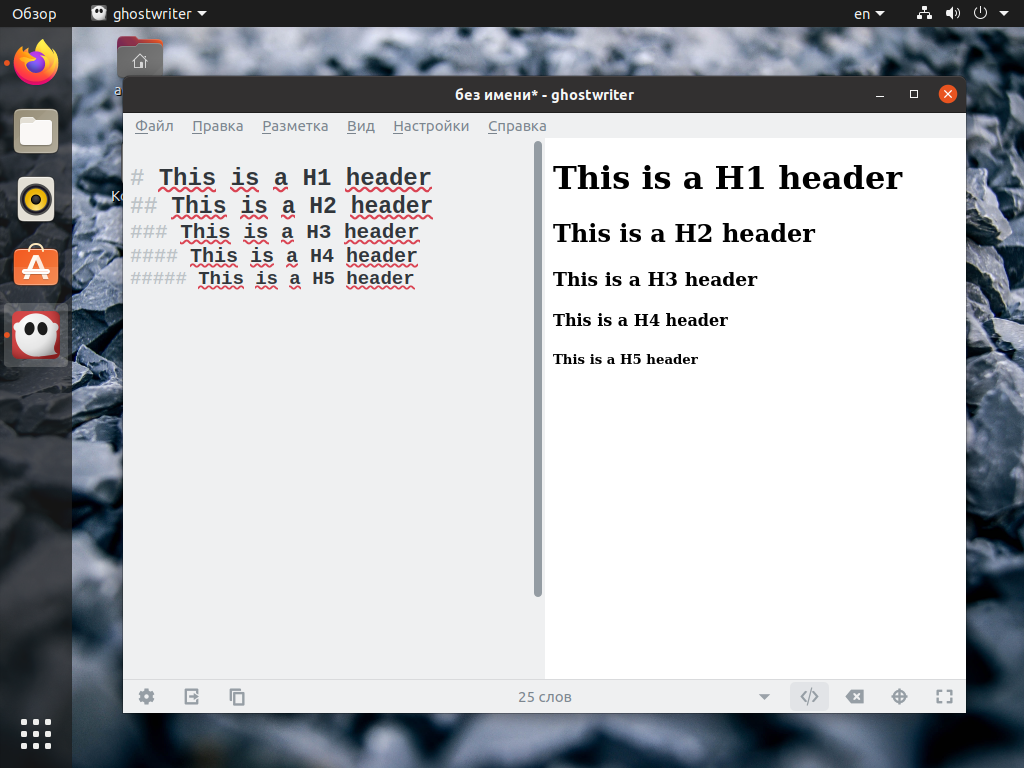Open the Правка menu

point(217,126)
